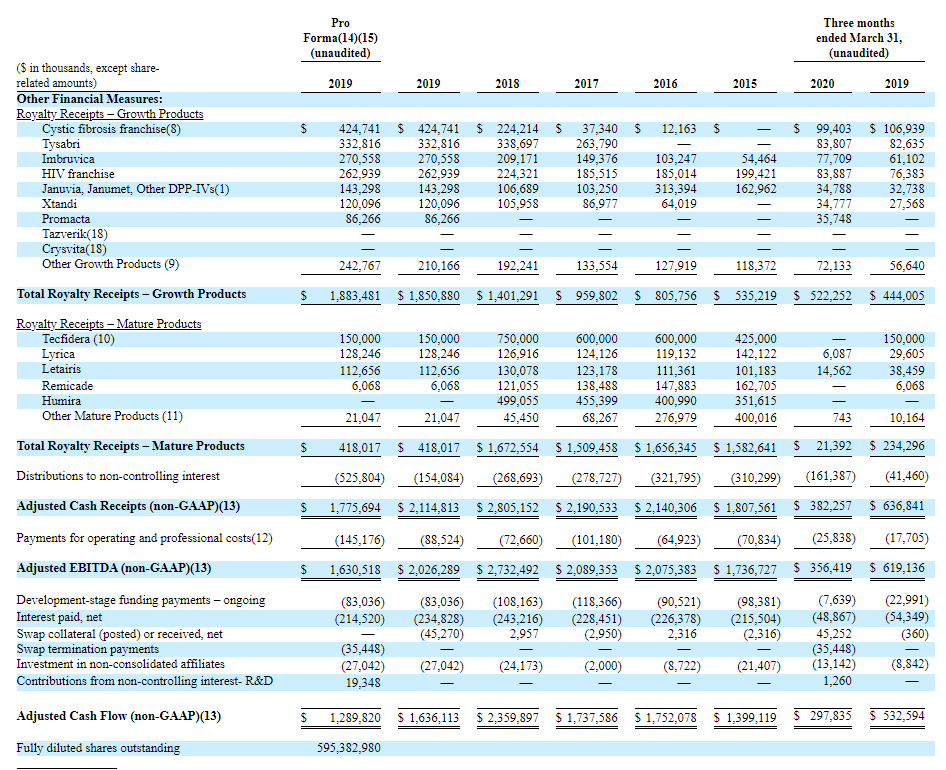Select 'Swap collateral (posted) or received, net'
946x770 pixels.
[119, 634]
